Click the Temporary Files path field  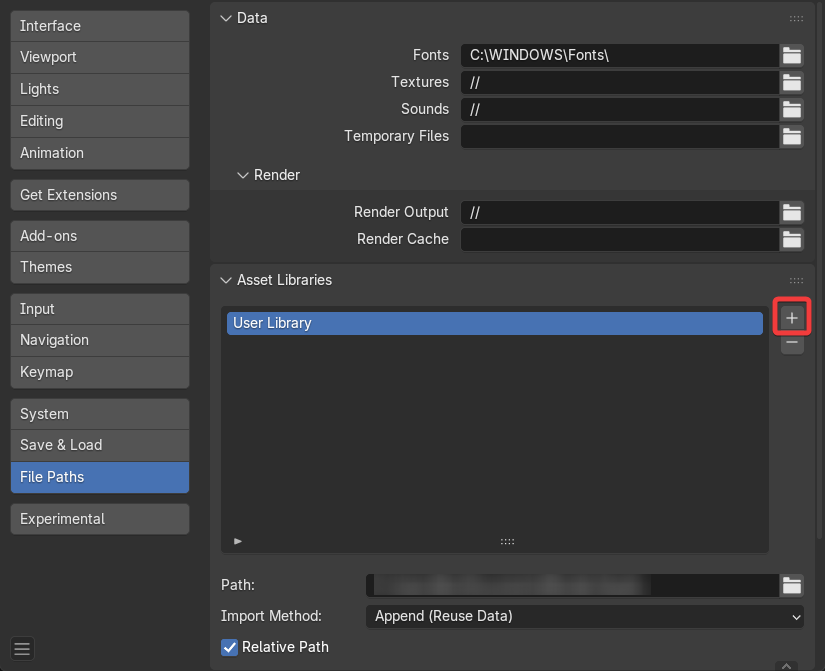point(619,136)
